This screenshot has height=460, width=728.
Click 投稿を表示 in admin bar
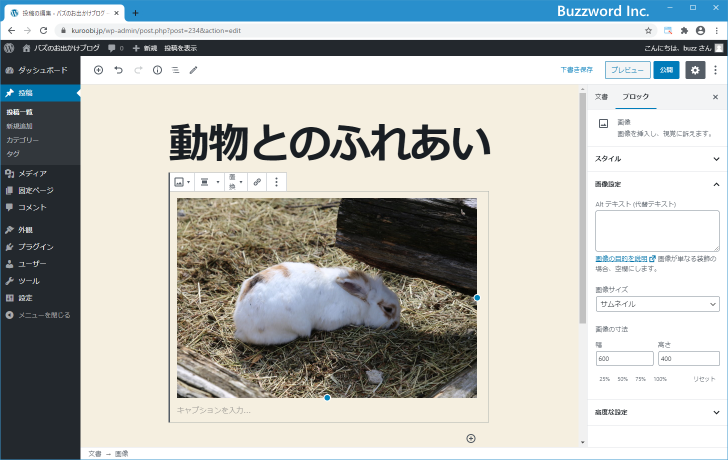(x=181, y=48)
